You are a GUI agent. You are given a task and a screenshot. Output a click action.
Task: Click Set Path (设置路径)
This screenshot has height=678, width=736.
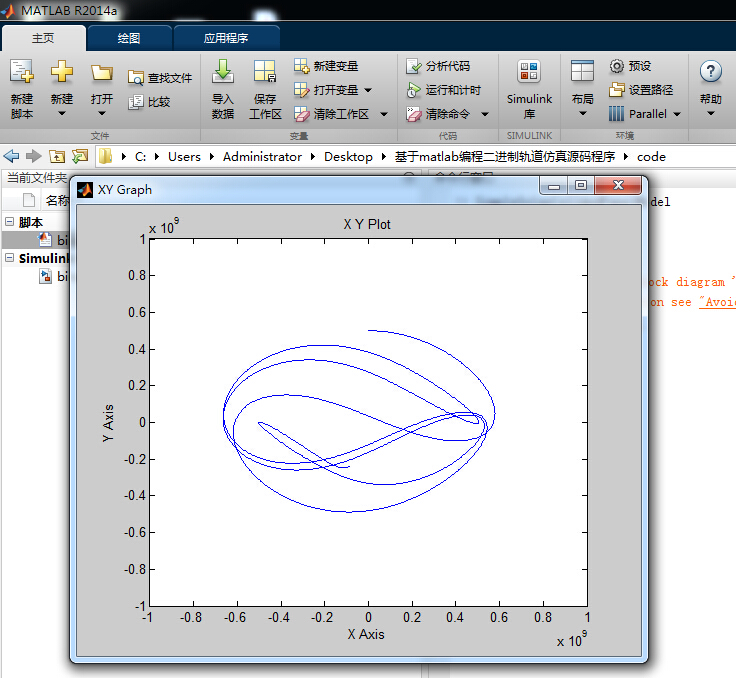point(641,90)
